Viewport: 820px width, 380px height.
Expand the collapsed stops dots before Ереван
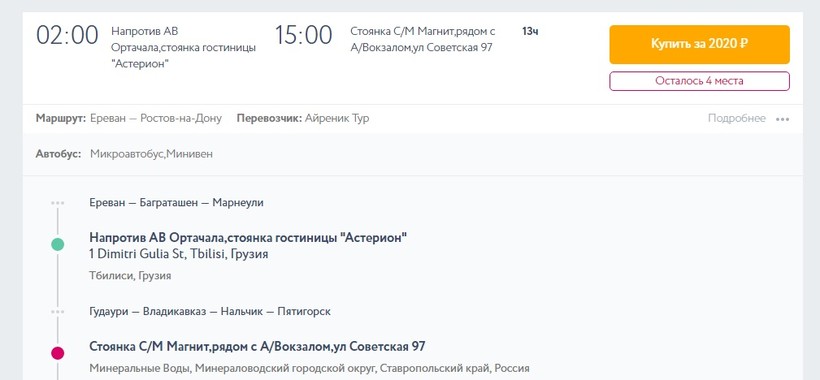58,203
